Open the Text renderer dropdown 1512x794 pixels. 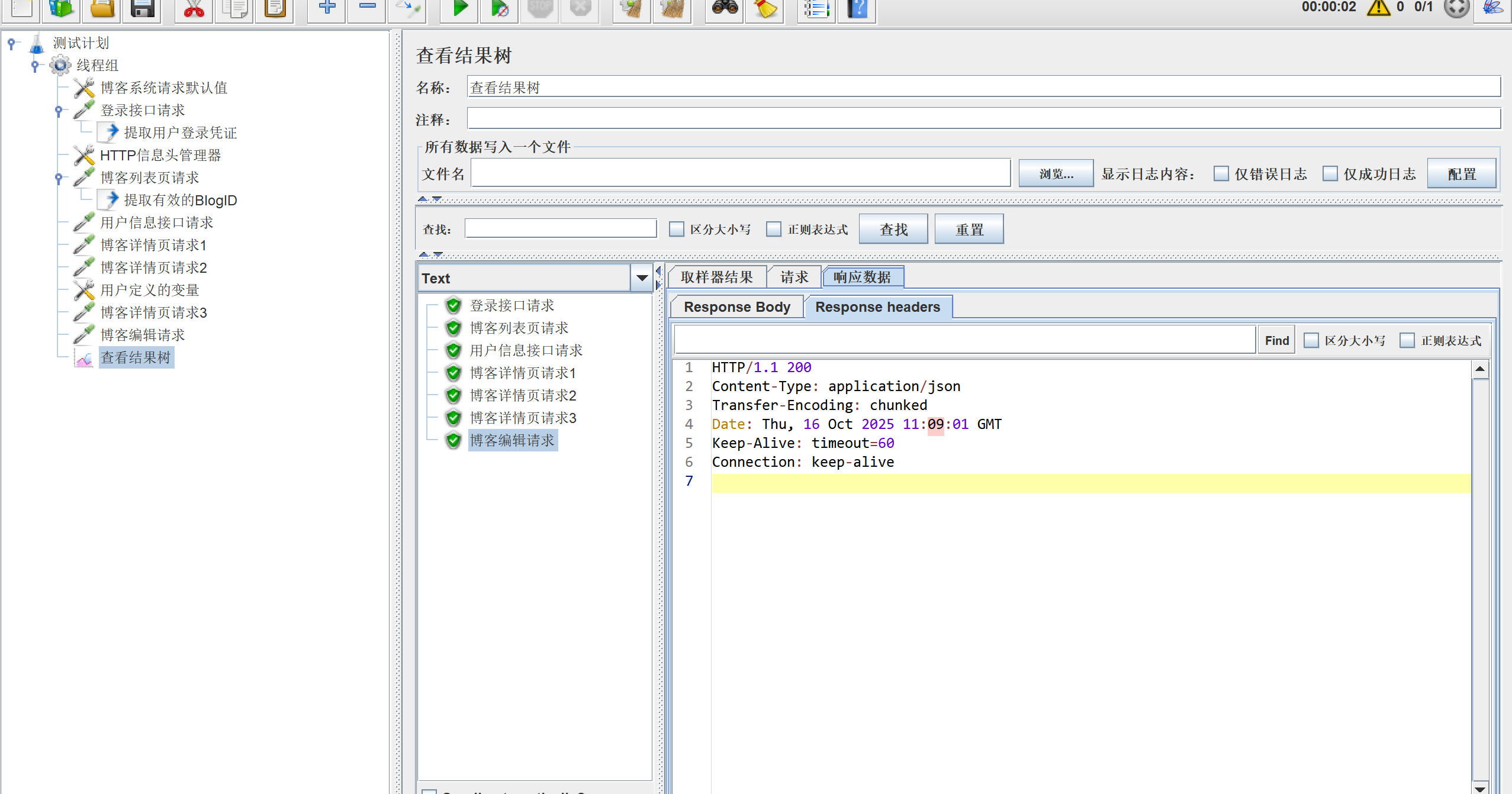(642, 278)
